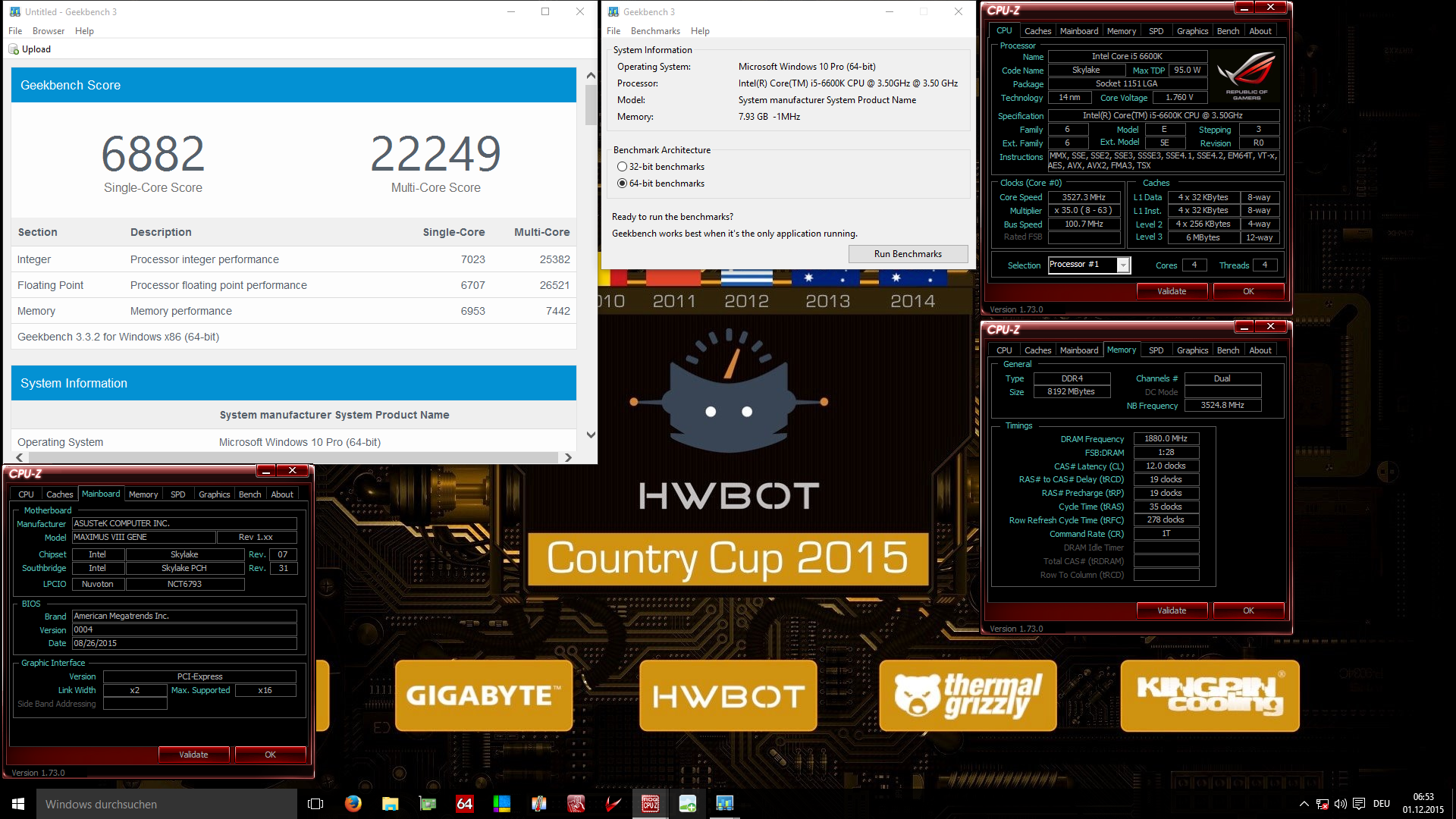Open About tab in top CPU-Z window
This screenshot has height=819, width=1456.
pyautogui.click(x=1260, y=31)
